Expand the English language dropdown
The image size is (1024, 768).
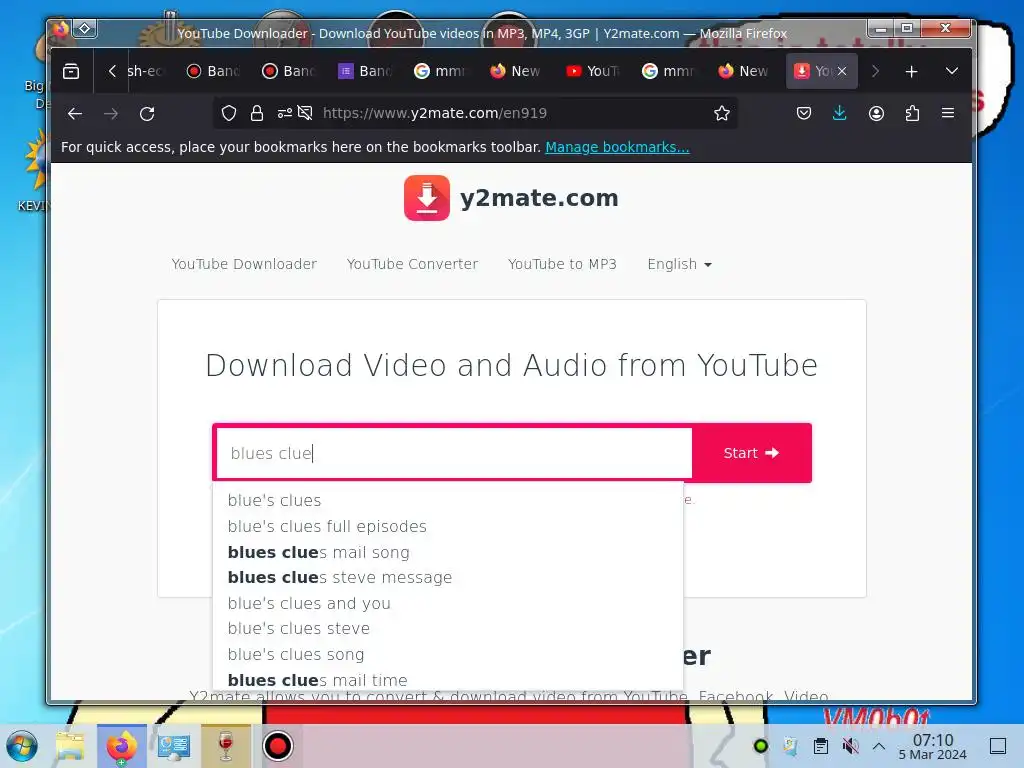pyautogui.click(x=679, y=264)
